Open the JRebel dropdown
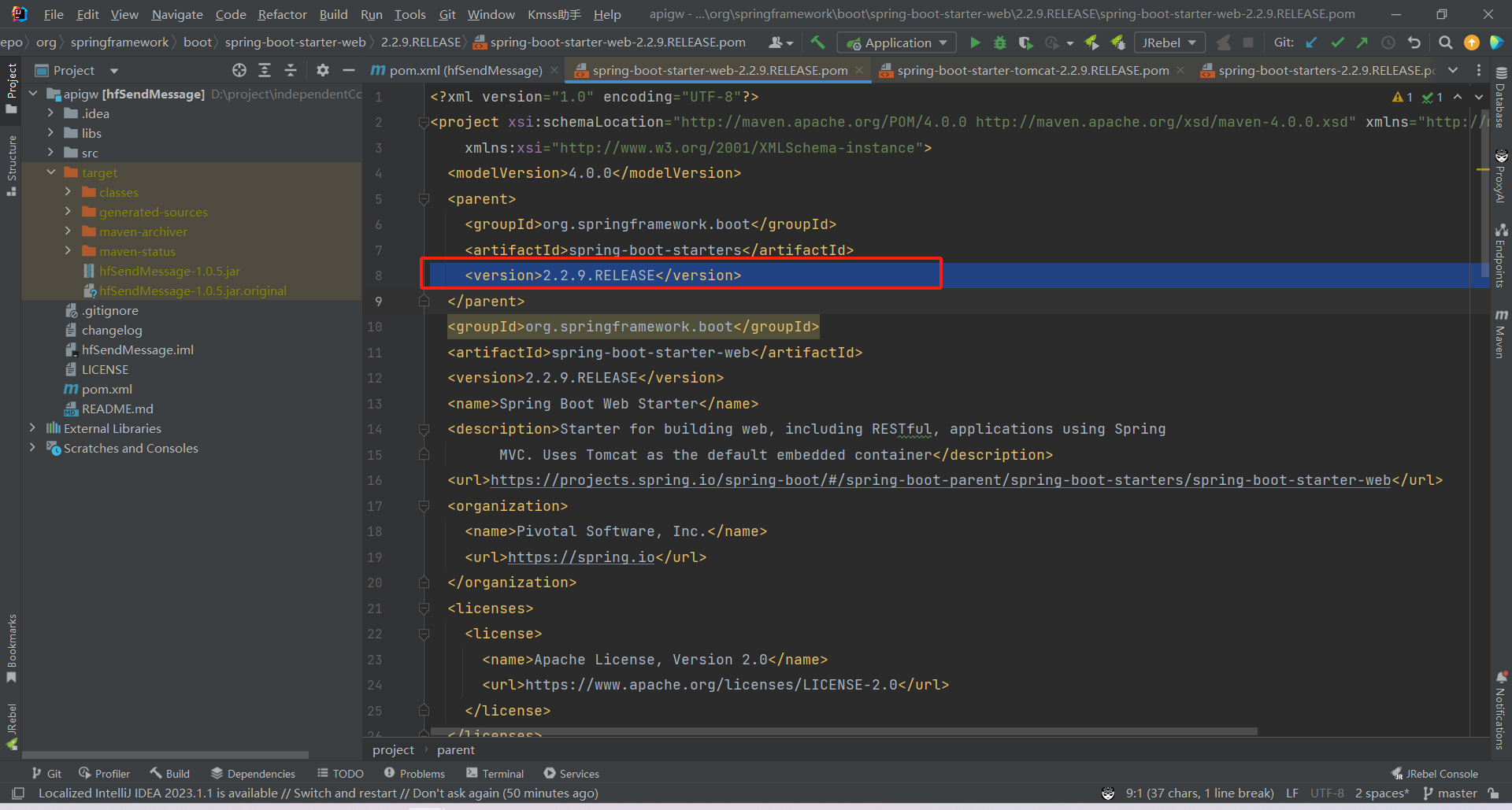The width and height of the screenshot is (1512, 810). point(1169,43)
